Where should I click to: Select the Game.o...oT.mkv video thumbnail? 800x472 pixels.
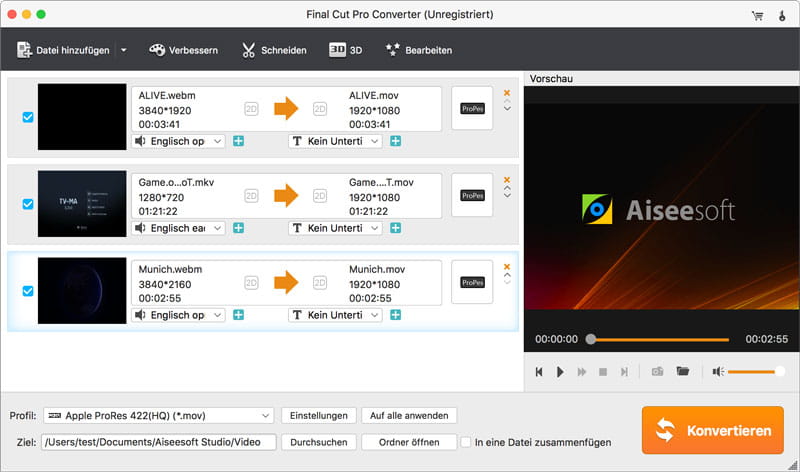pos(82,204)
